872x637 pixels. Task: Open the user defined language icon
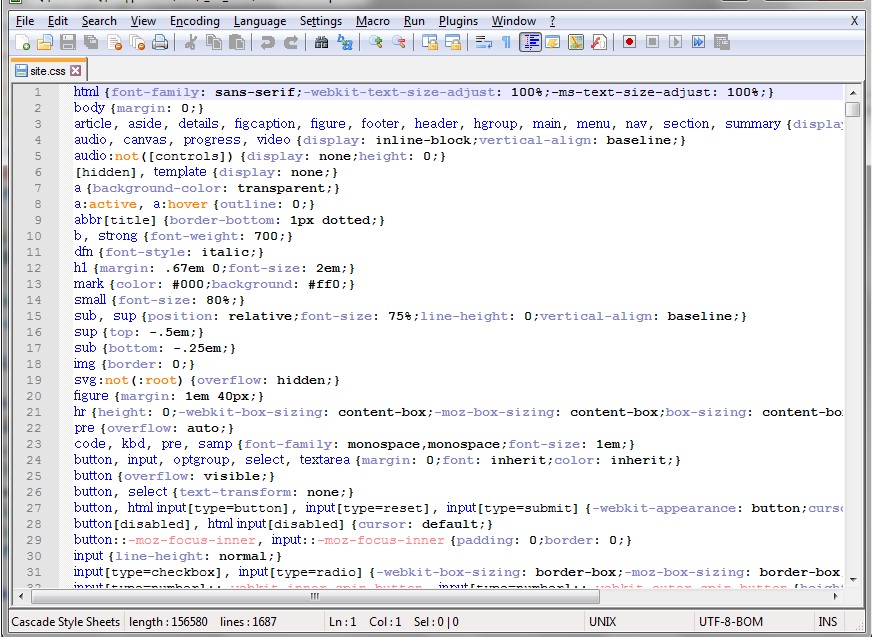(x=553, y=42)
